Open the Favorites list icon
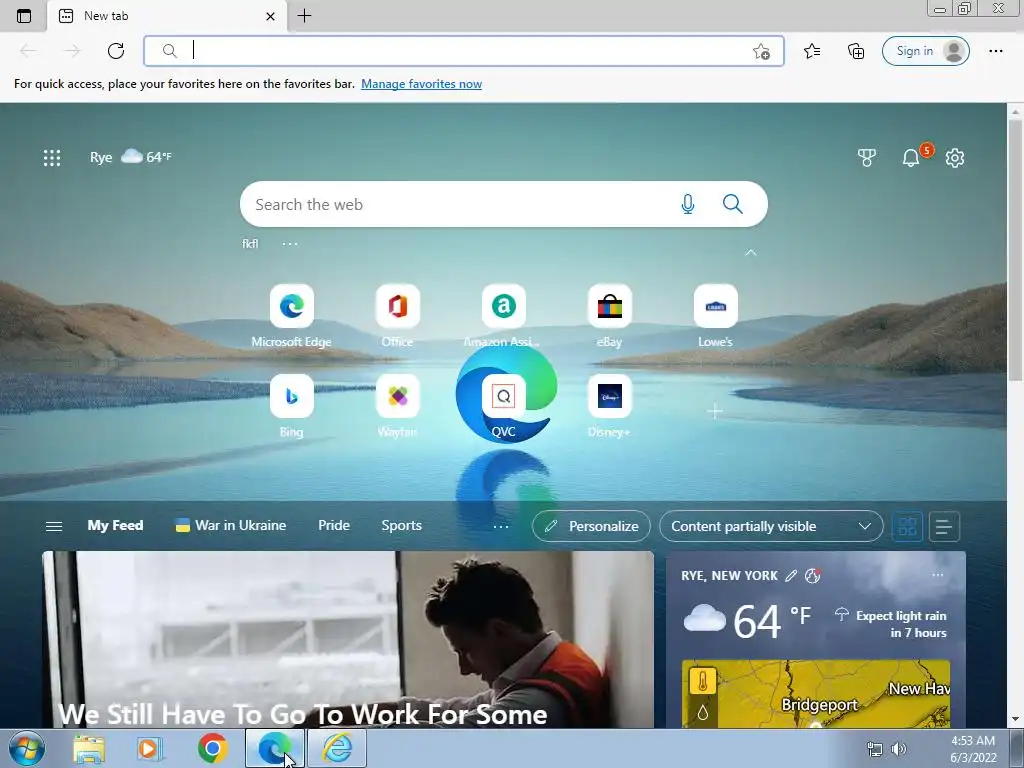The width and height of the screenshot is (1024, 768). [812, 51]
